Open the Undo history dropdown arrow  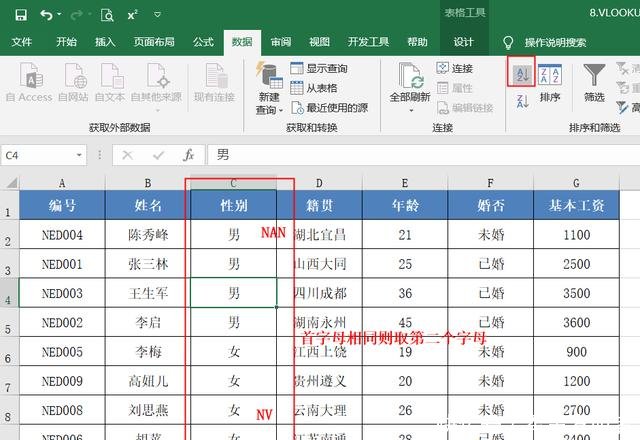tap(59, 14)
